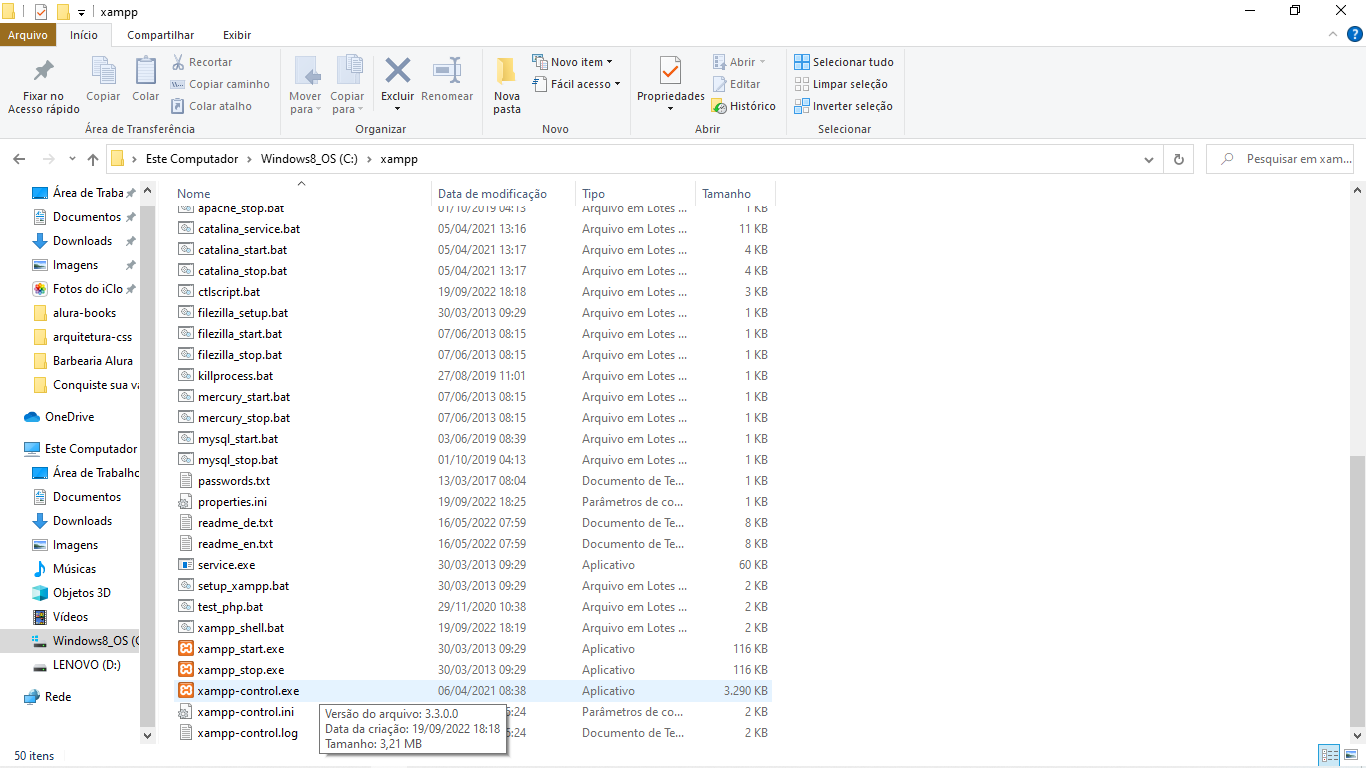The height and width of the screenshot is (768, 1366).
Task: Click Selecionar tudo
Action: point(844,62)
